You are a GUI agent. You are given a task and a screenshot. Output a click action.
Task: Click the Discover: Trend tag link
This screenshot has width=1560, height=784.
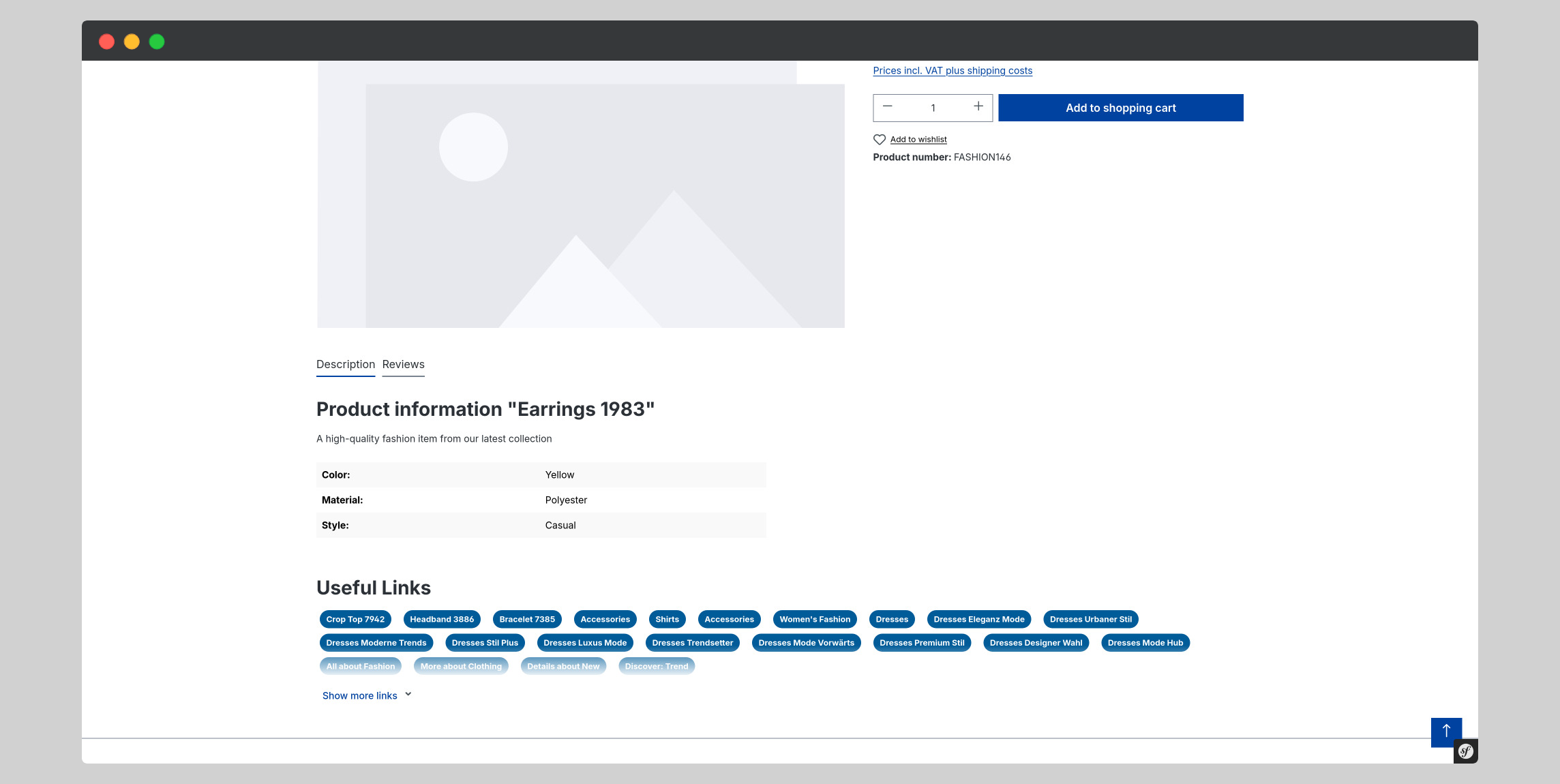pos(657,665)
